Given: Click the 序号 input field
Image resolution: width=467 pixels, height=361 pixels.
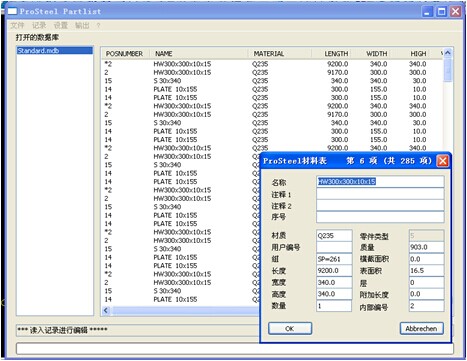Looking at the screenshot, I should 380,217.
